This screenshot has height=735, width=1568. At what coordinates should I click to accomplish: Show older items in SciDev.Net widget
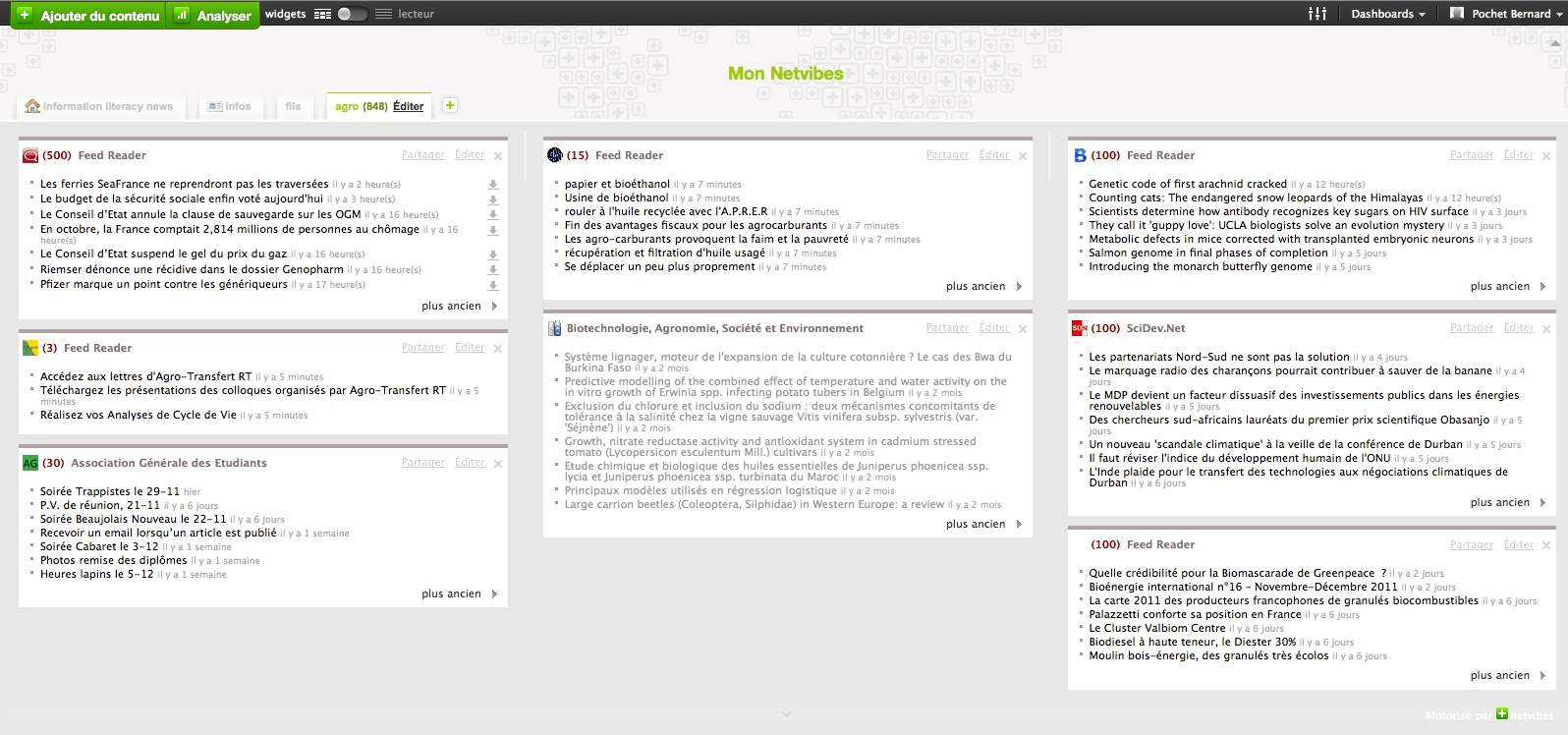coord(1508,502)
